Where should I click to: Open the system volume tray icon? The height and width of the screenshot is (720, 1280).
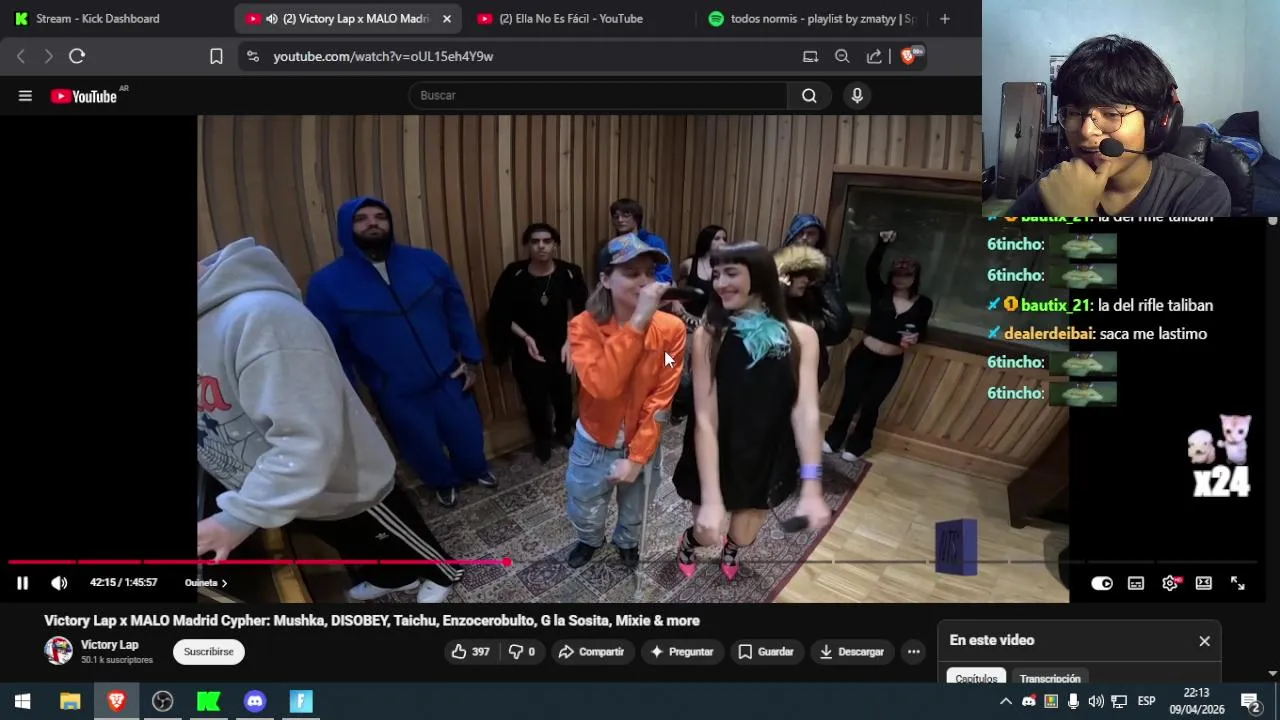[1096, 702]
